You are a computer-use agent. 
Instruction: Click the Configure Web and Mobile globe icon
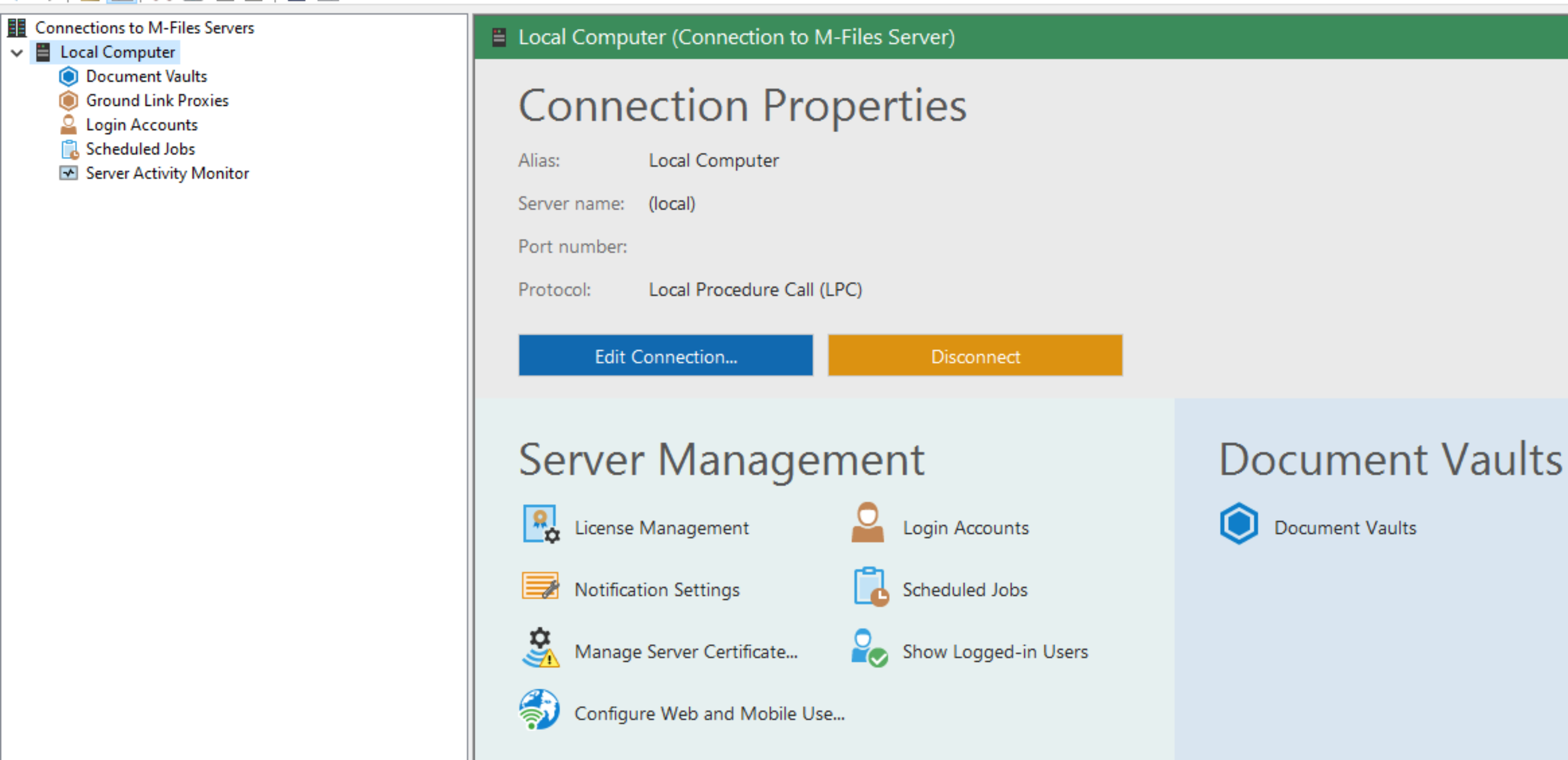pyautogui.click(x=539, y=709)
